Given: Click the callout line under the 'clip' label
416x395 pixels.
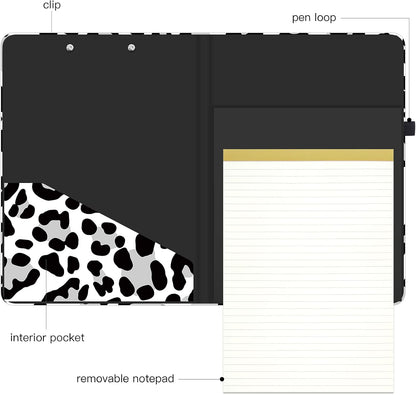Looking at the screenshot, I should [x=52, y=22].
